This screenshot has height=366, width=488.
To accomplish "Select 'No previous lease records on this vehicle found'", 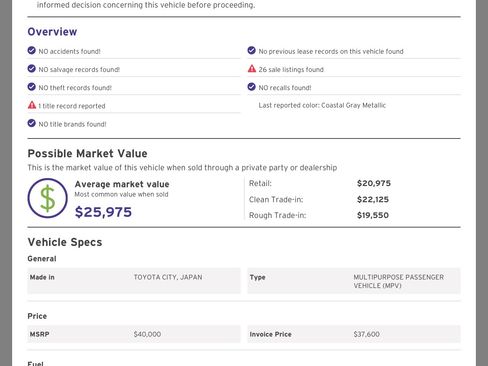I will (x=331, y=51).
